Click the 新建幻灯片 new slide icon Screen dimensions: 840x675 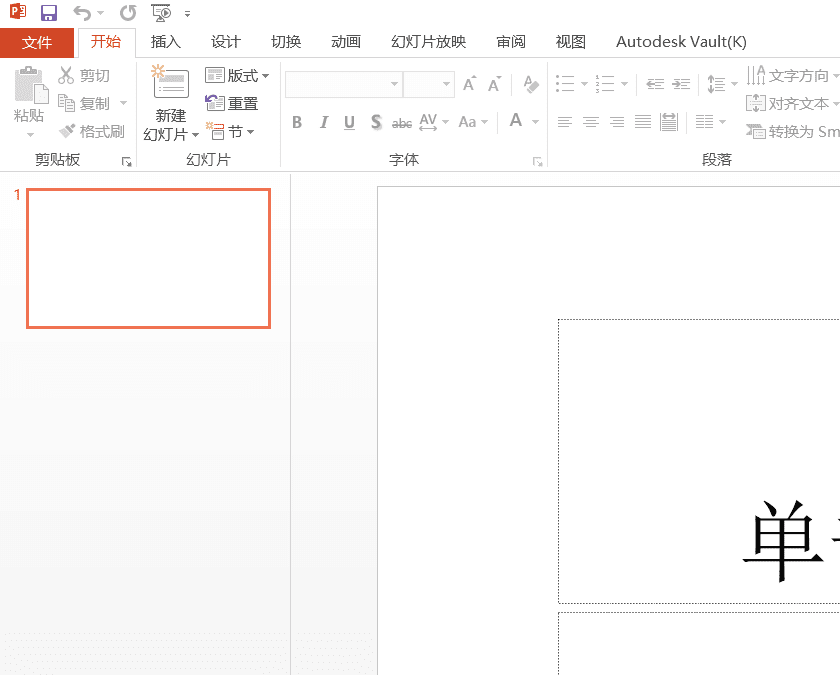pyautogui.click(x=171, y=82)
